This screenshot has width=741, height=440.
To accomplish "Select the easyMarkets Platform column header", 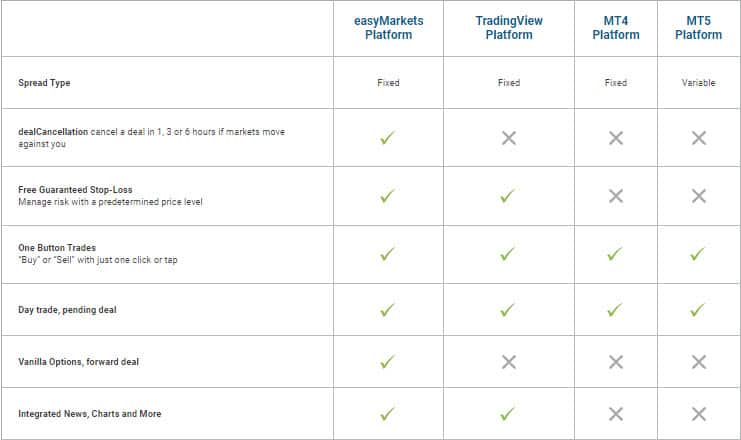I will [388, 28].
